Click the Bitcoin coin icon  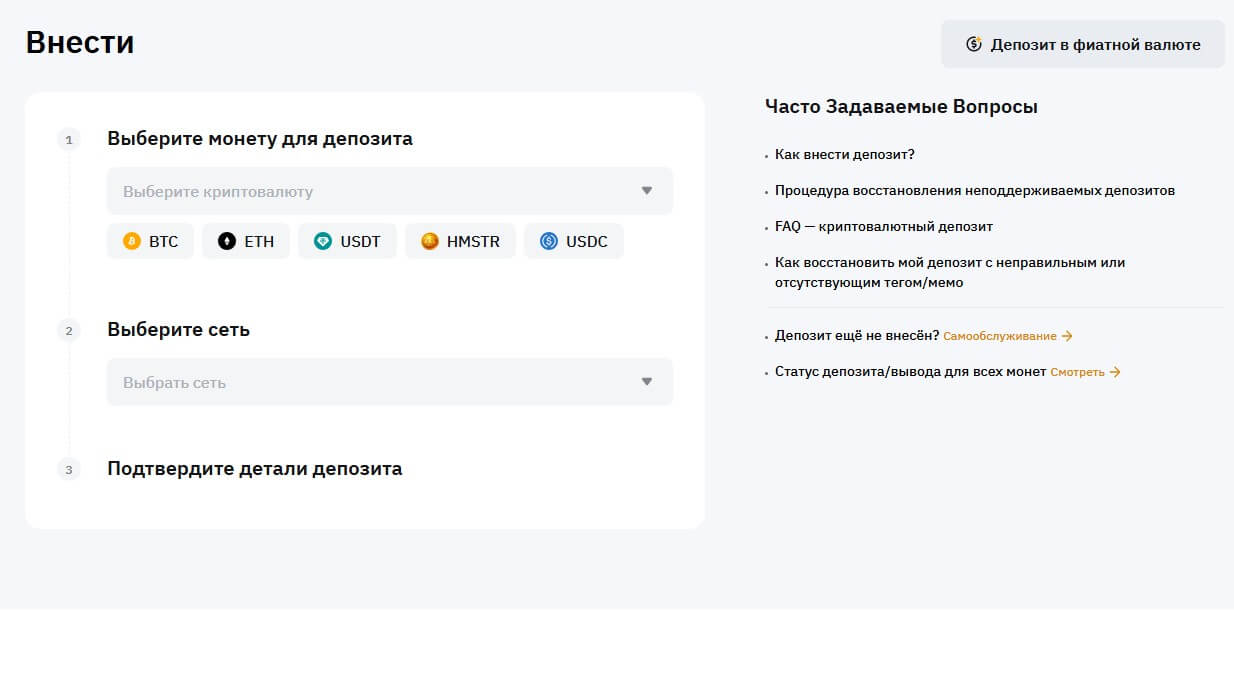(131, 241)
